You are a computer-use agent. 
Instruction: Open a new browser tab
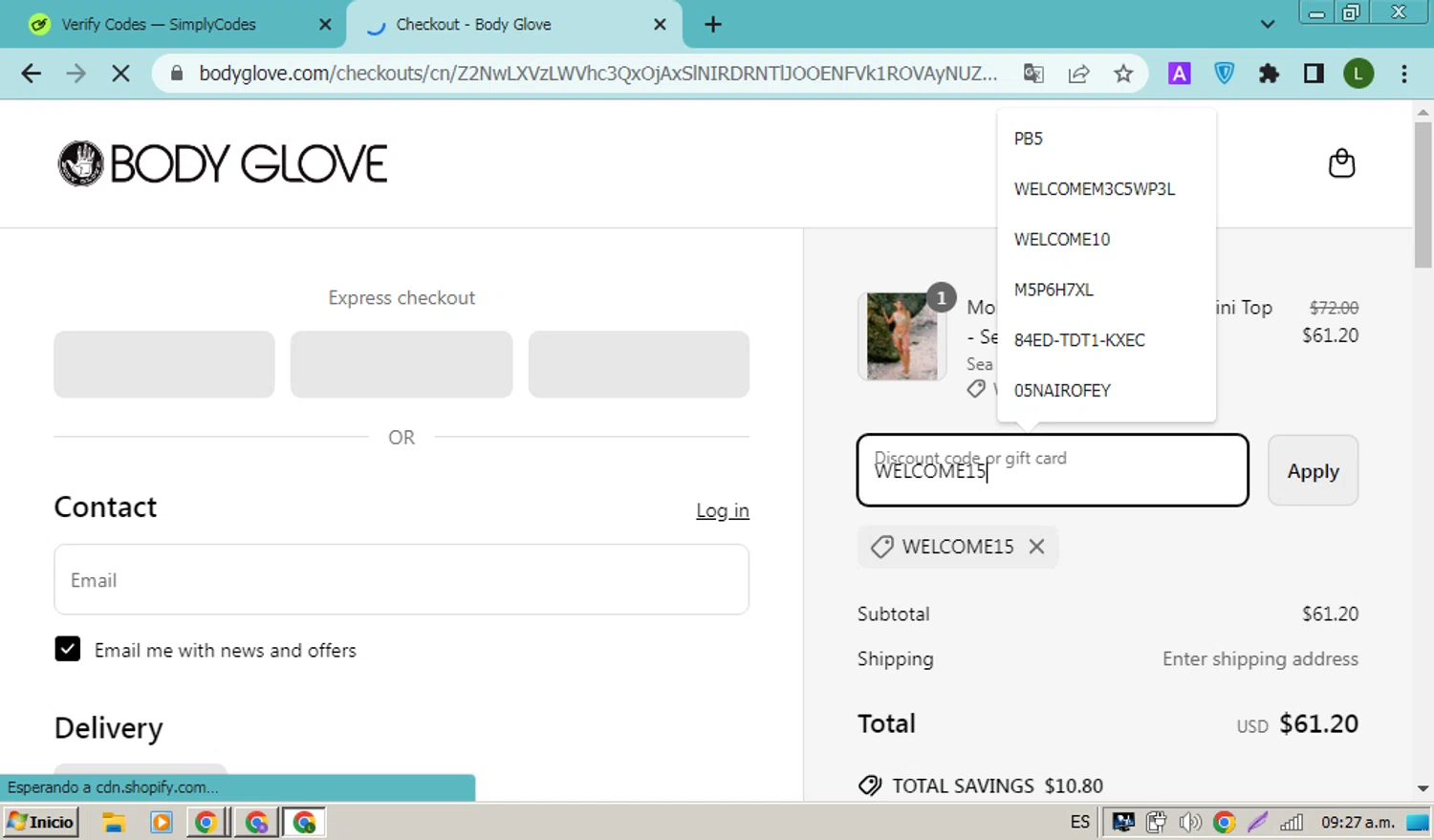click(x=713, y=25)
